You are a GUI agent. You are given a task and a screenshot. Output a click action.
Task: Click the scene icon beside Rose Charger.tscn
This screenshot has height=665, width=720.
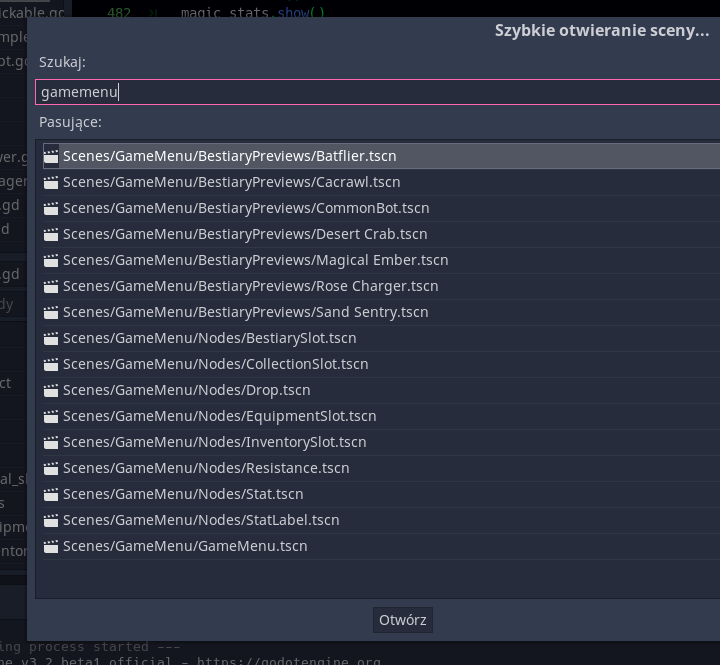tap(51, 287)
